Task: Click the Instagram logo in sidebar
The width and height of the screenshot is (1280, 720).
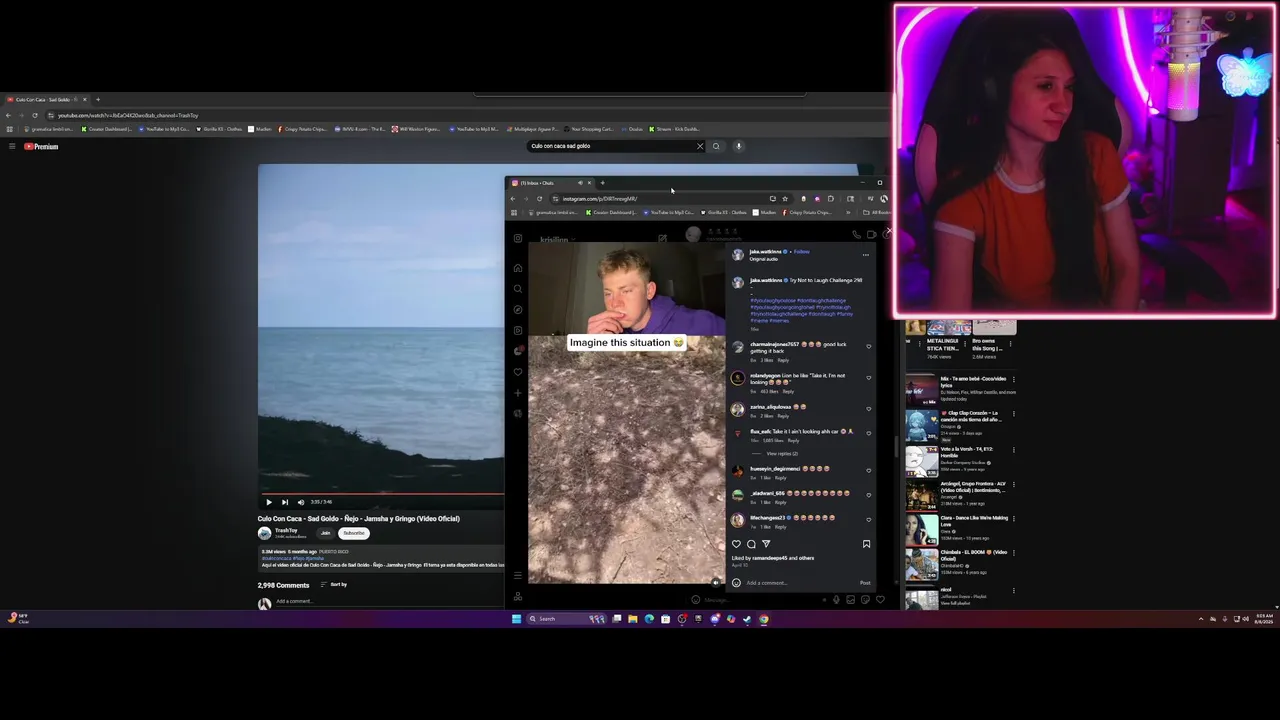Action: coord(518,238)
